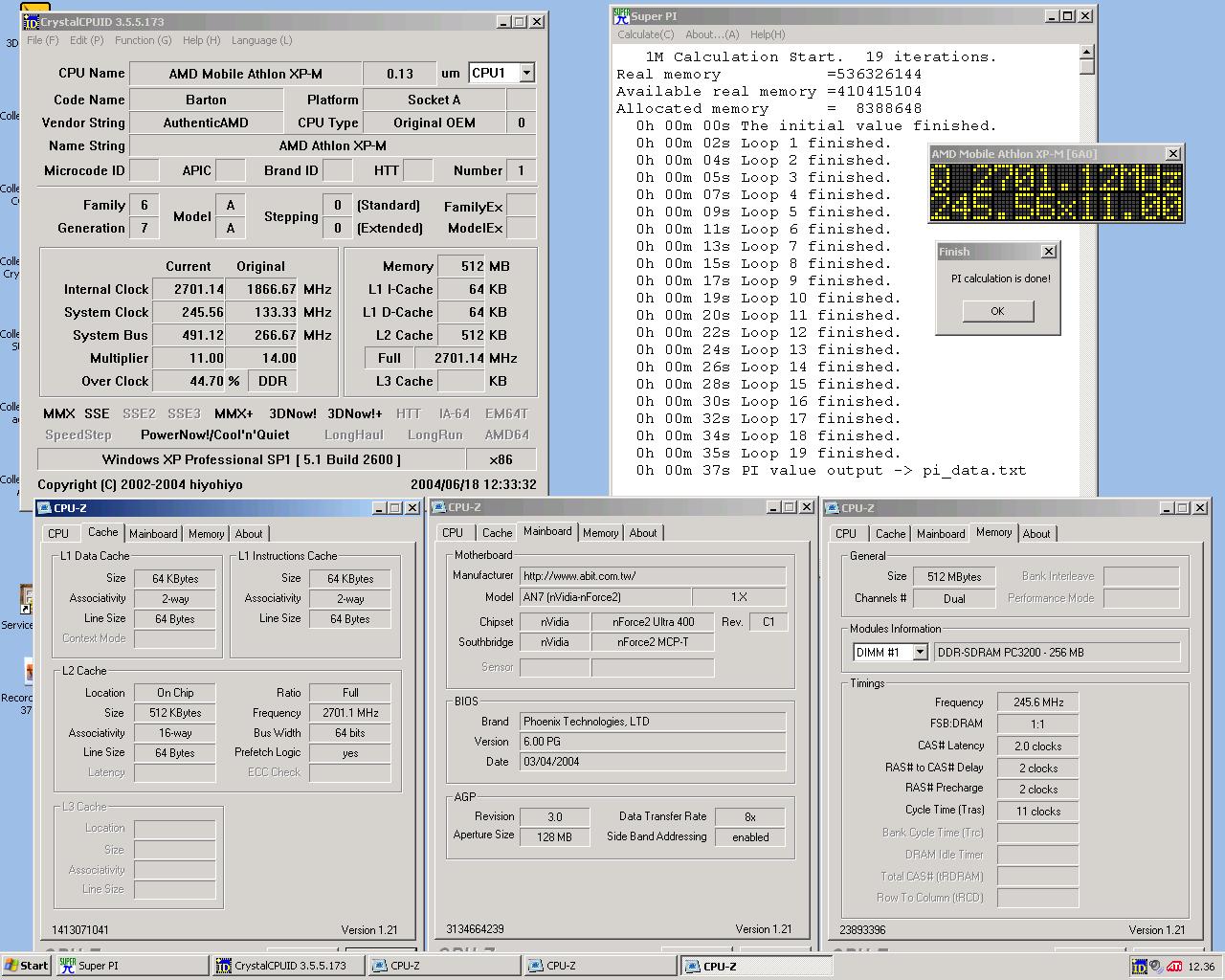Image resolution: width=1225 pixels, height=980 pixels.
Task: Click the CrystalCPUID icon in the system tray
Action: point(1139,967)
